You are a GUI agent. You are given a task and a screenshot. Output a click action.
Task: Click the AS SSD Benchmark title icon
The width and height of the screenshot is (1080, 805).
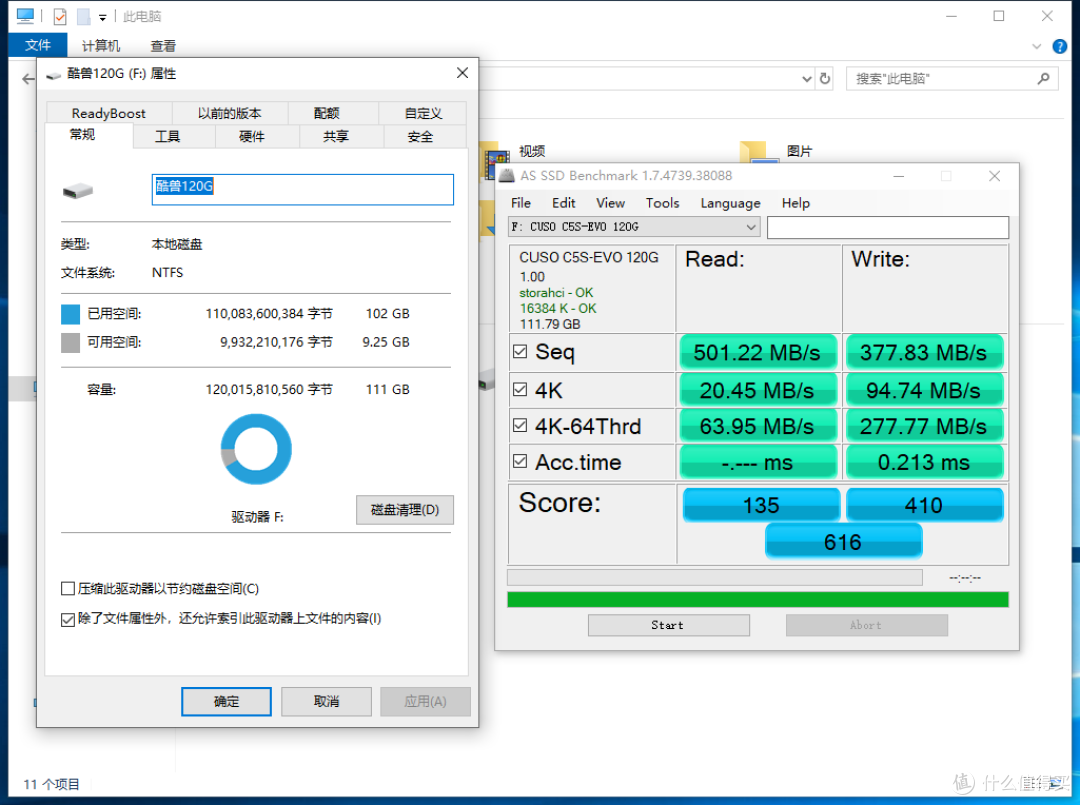pyautogui.click(x=507, y=176)
